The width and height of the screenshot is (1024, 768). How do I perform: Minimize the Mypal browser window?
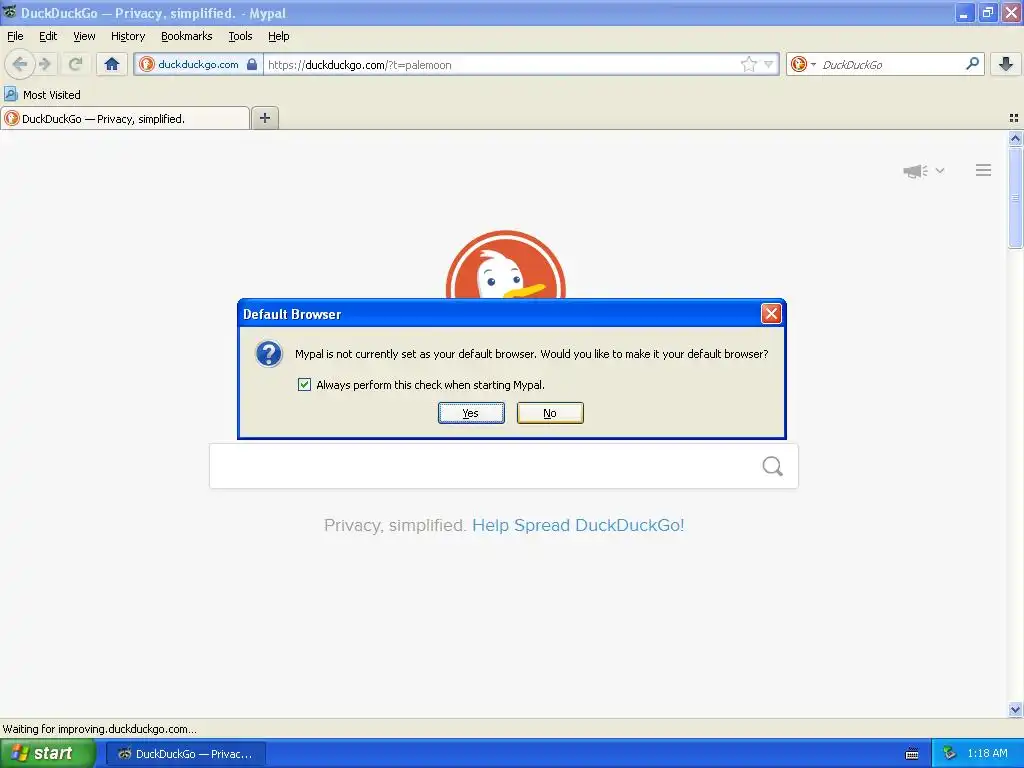pyautogui.click(x=964, y=12)
